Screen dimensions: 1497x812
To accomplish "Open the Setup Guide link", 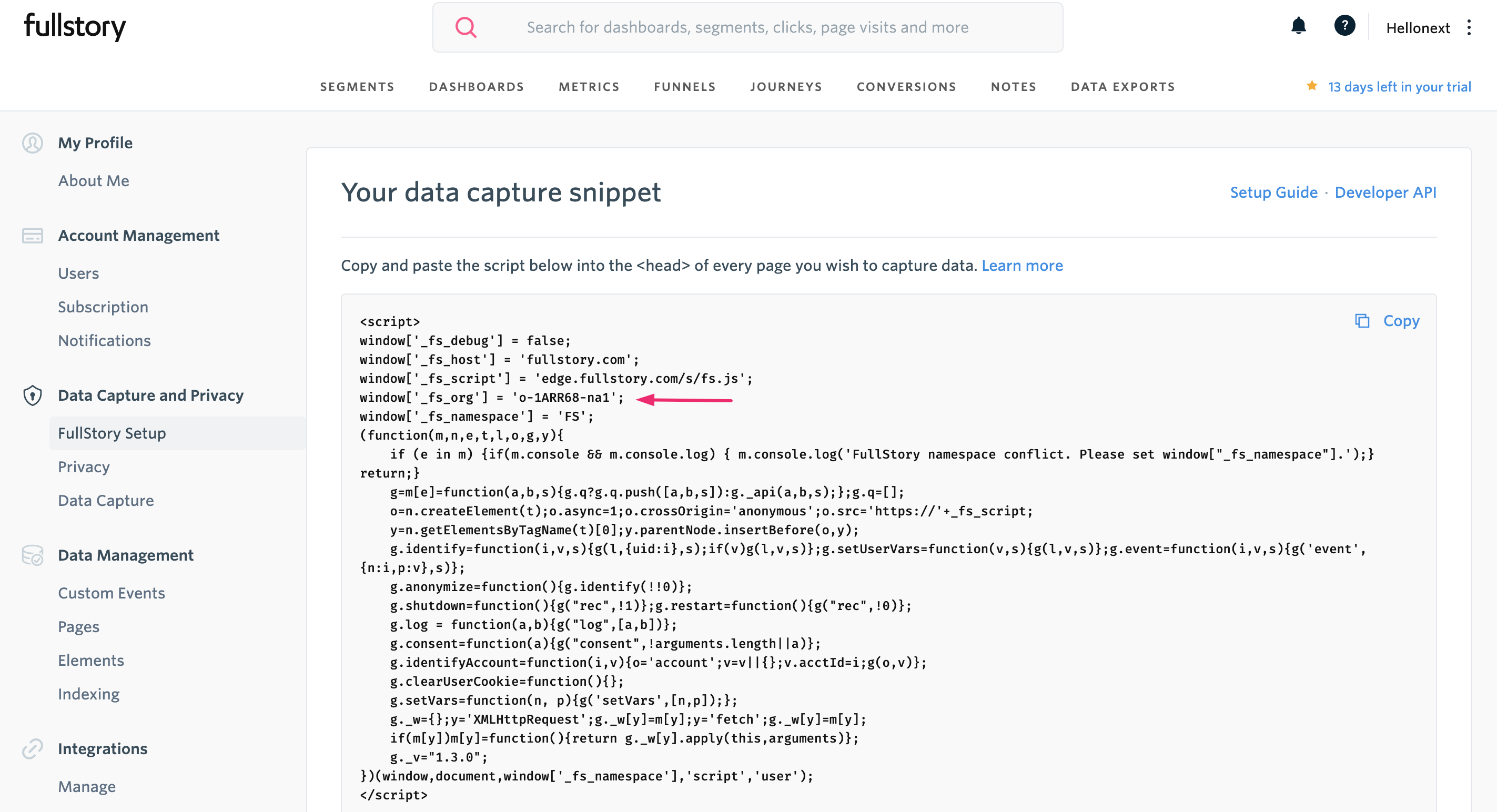I will click(x=1273, y=192).
